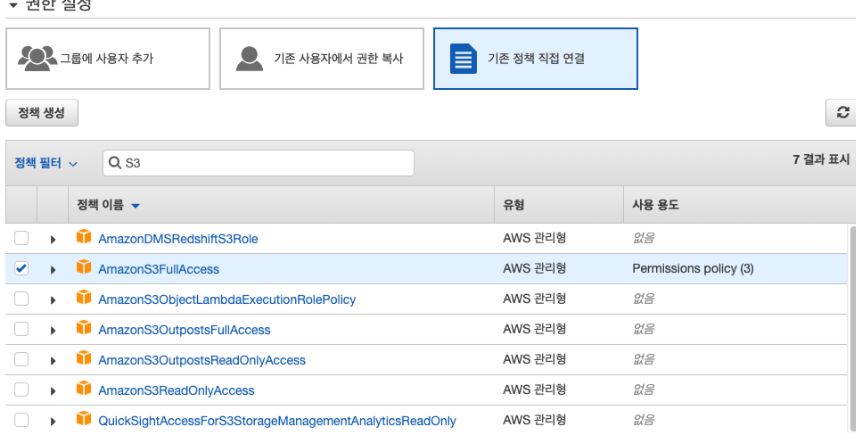856x433 pixels.
Task: Click the Permissions policy (3) cell
Action: [693, 268]
